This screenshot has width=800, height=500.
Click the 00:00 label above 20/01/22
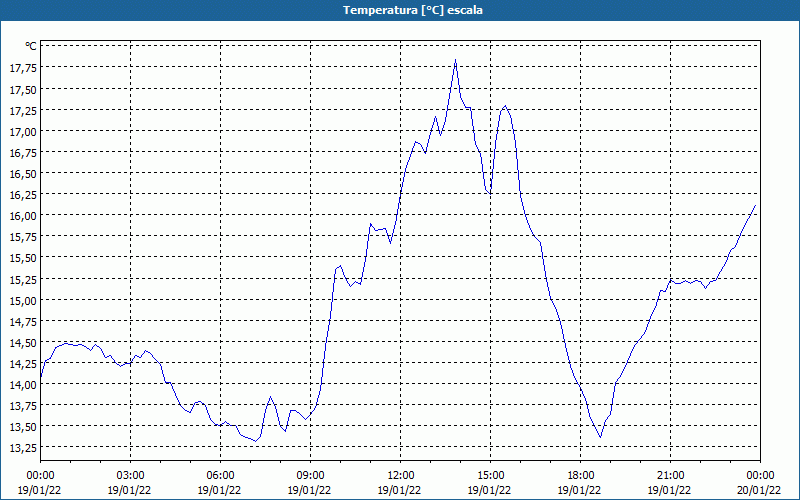pos(760,476)
